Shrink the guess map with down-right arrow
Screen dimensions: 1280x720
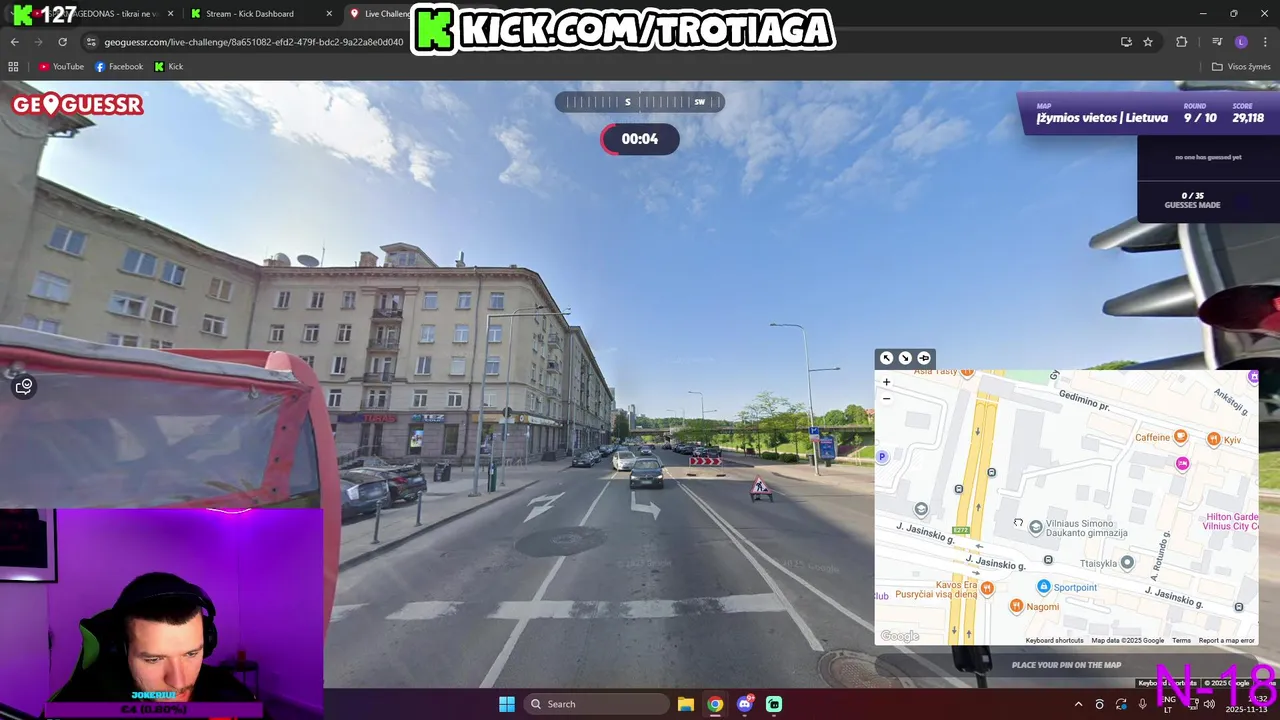tap(905, 358)
